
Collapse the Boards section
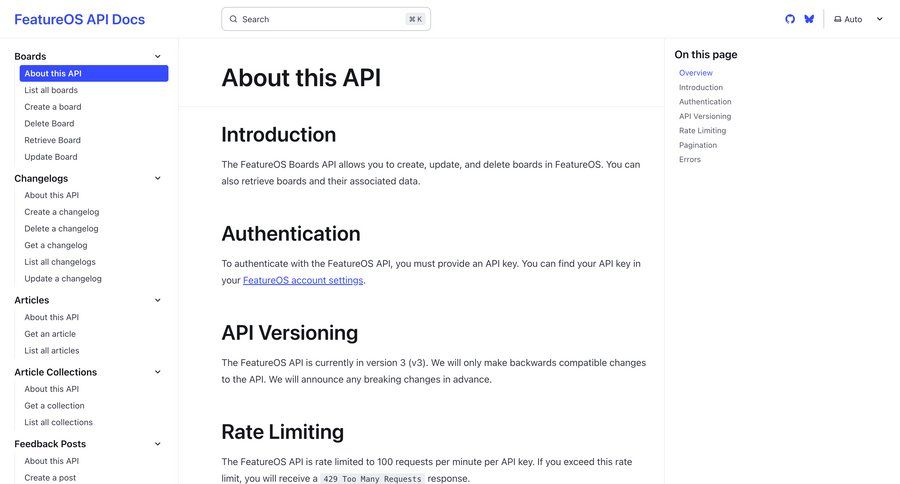[158, 56]
